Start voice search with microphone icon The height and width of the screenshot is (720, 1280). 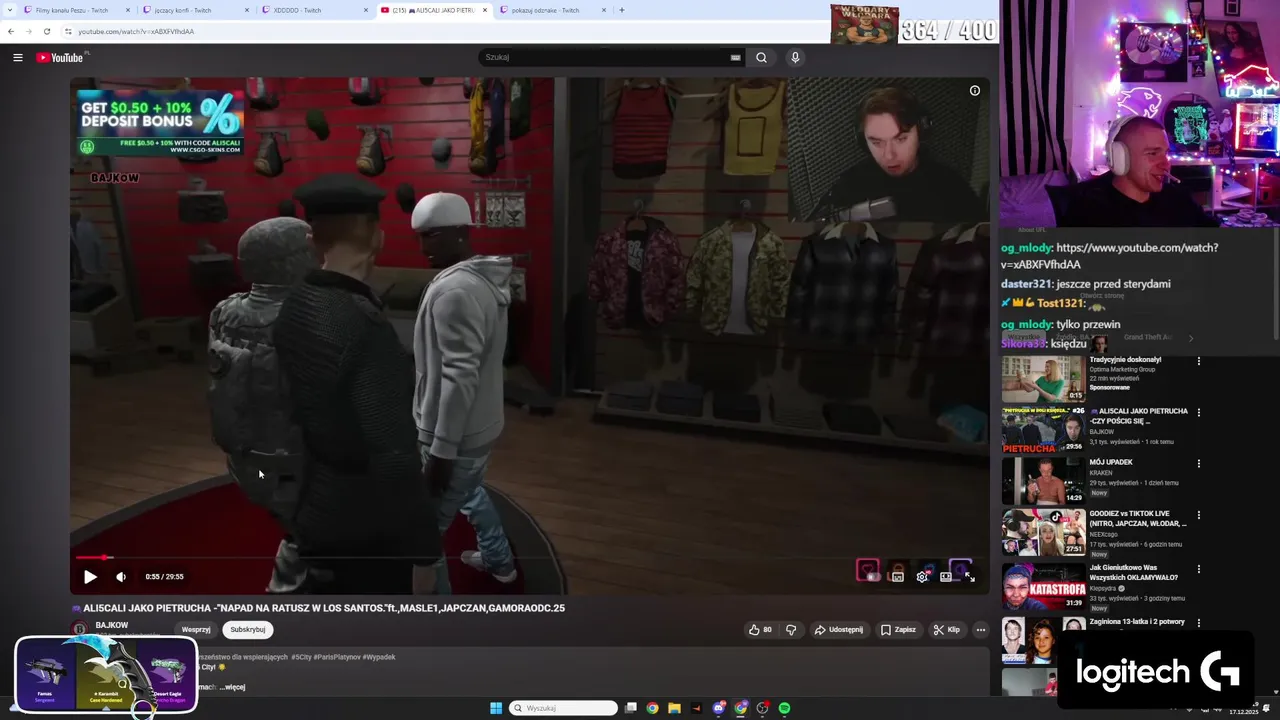point(795,58)
